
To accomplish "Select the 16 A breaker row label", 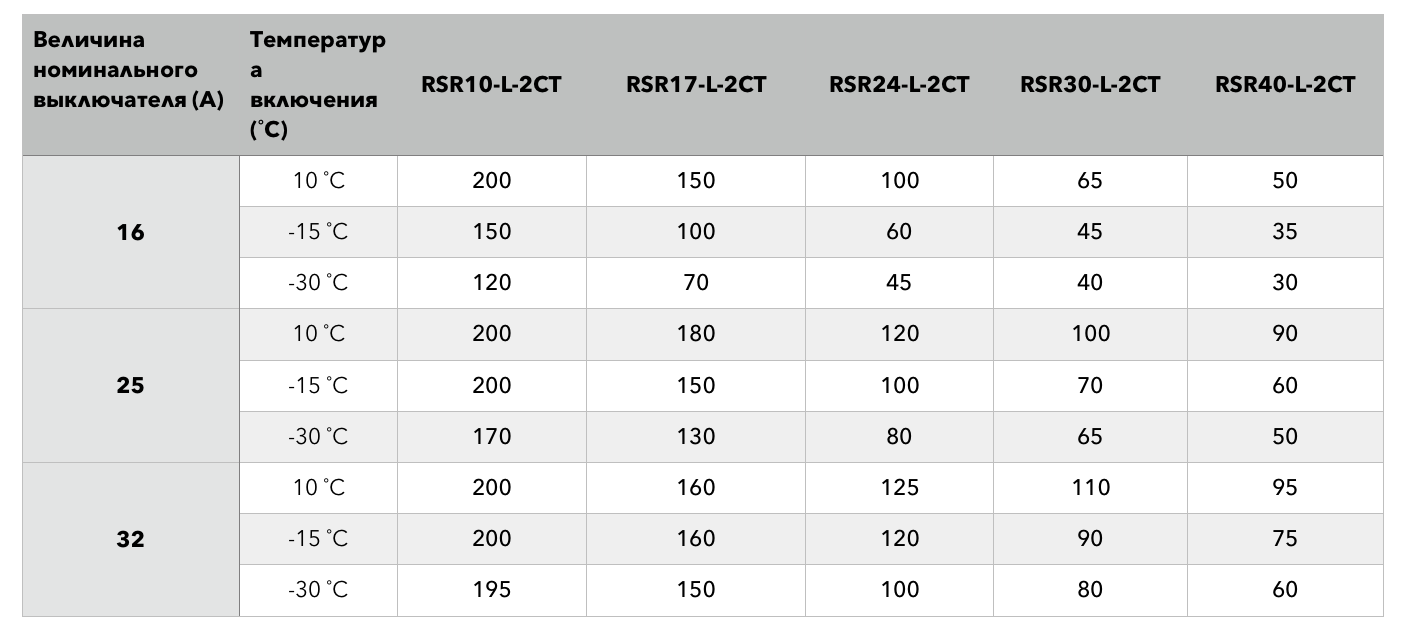I will click(x=130, y=232).
